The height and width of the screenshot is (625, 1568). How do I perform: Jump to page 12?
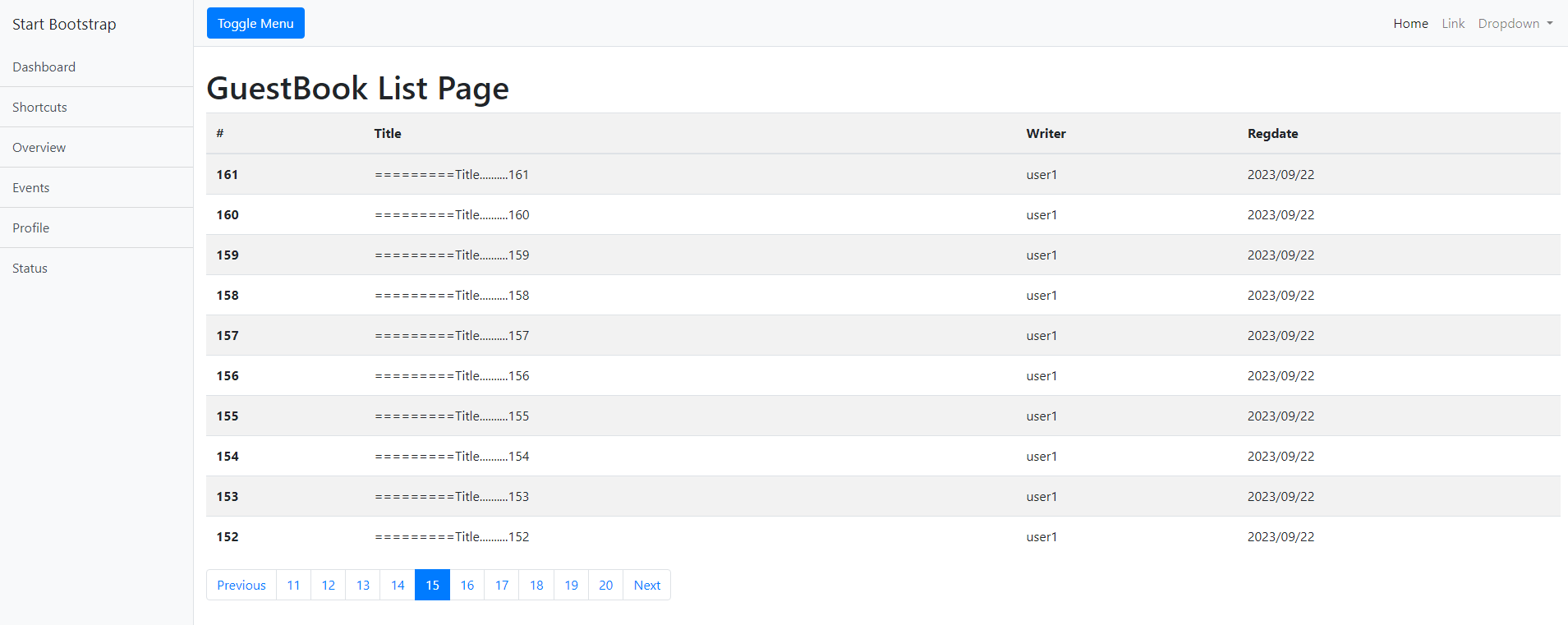tap(329, 585)
